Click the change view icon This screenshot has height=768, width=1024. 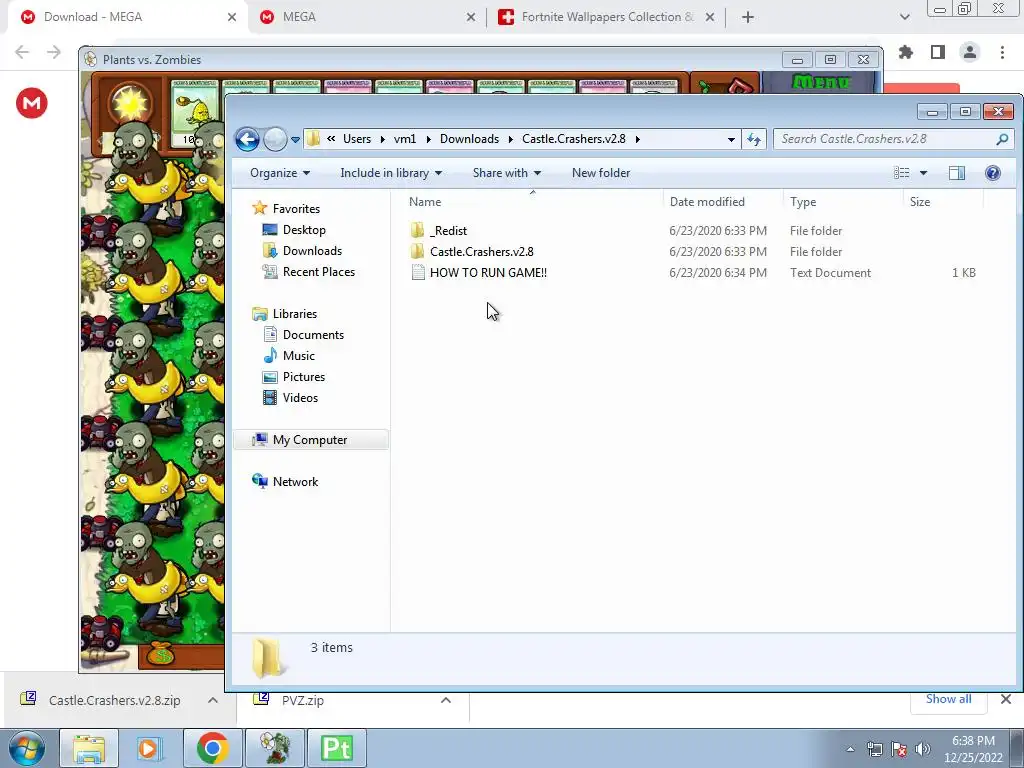(902, 173)
